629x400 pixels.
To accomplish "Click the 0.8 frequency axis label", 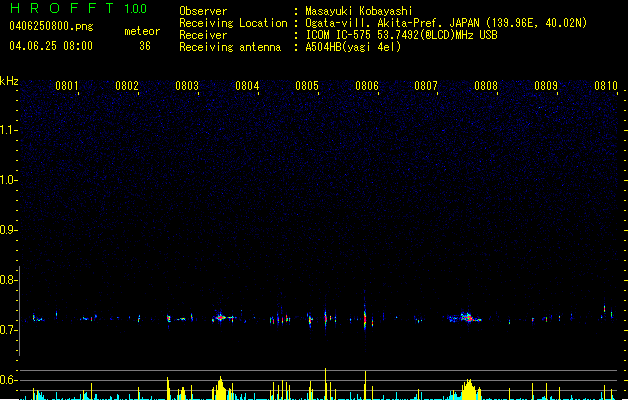I will click(x=8, y=280).
